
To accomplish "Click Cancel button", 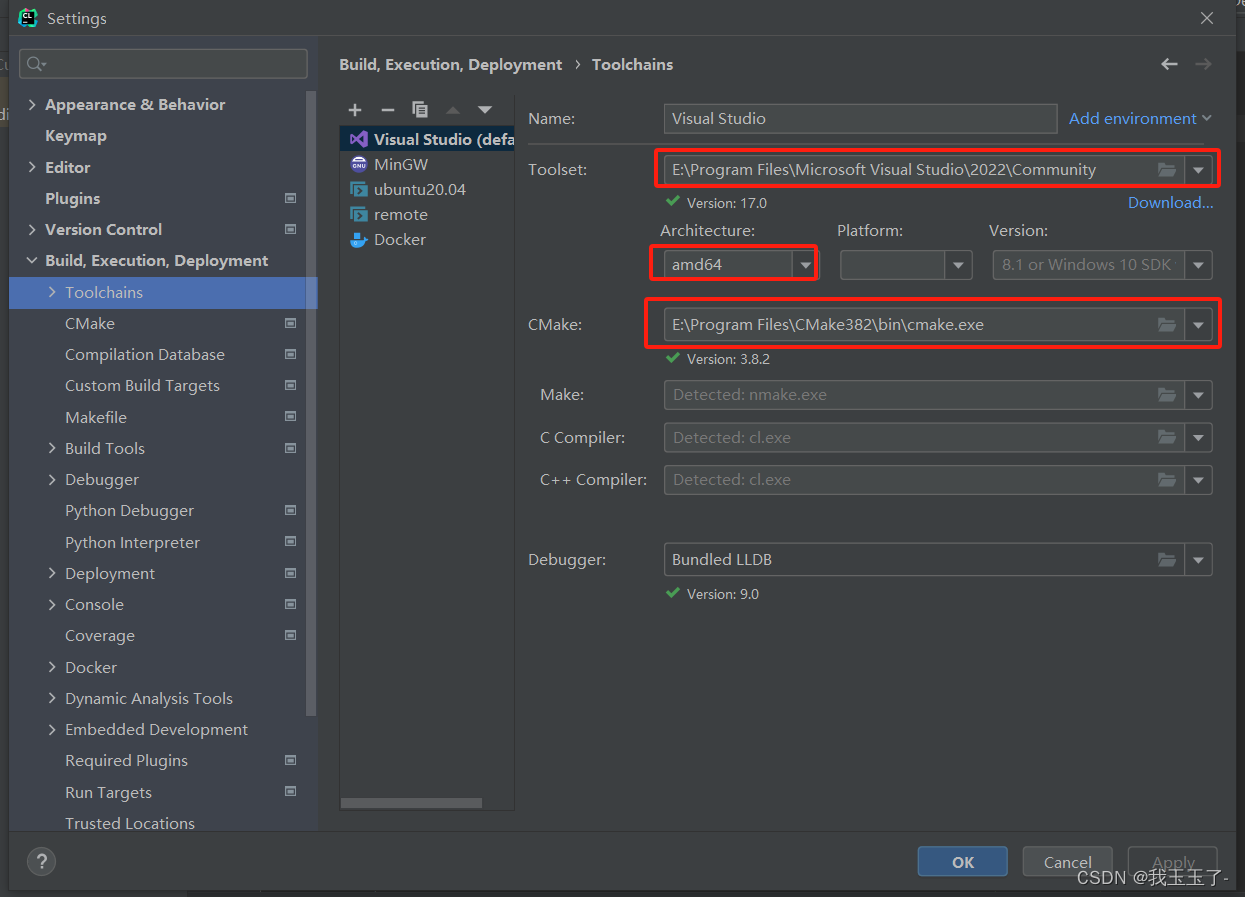I will [1068, 862].
